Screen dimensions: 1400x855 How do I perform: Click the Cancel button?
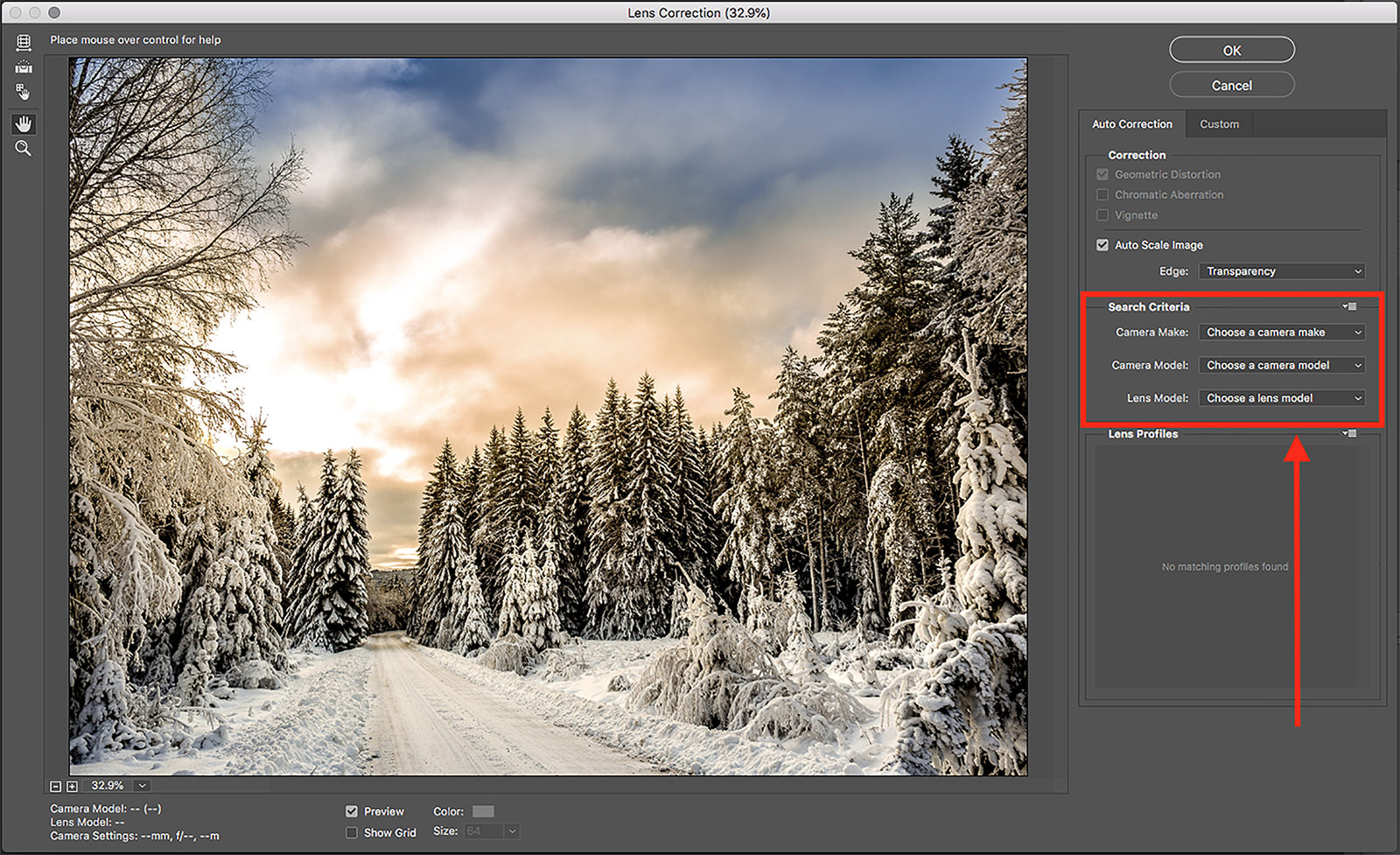point(1231,84)
